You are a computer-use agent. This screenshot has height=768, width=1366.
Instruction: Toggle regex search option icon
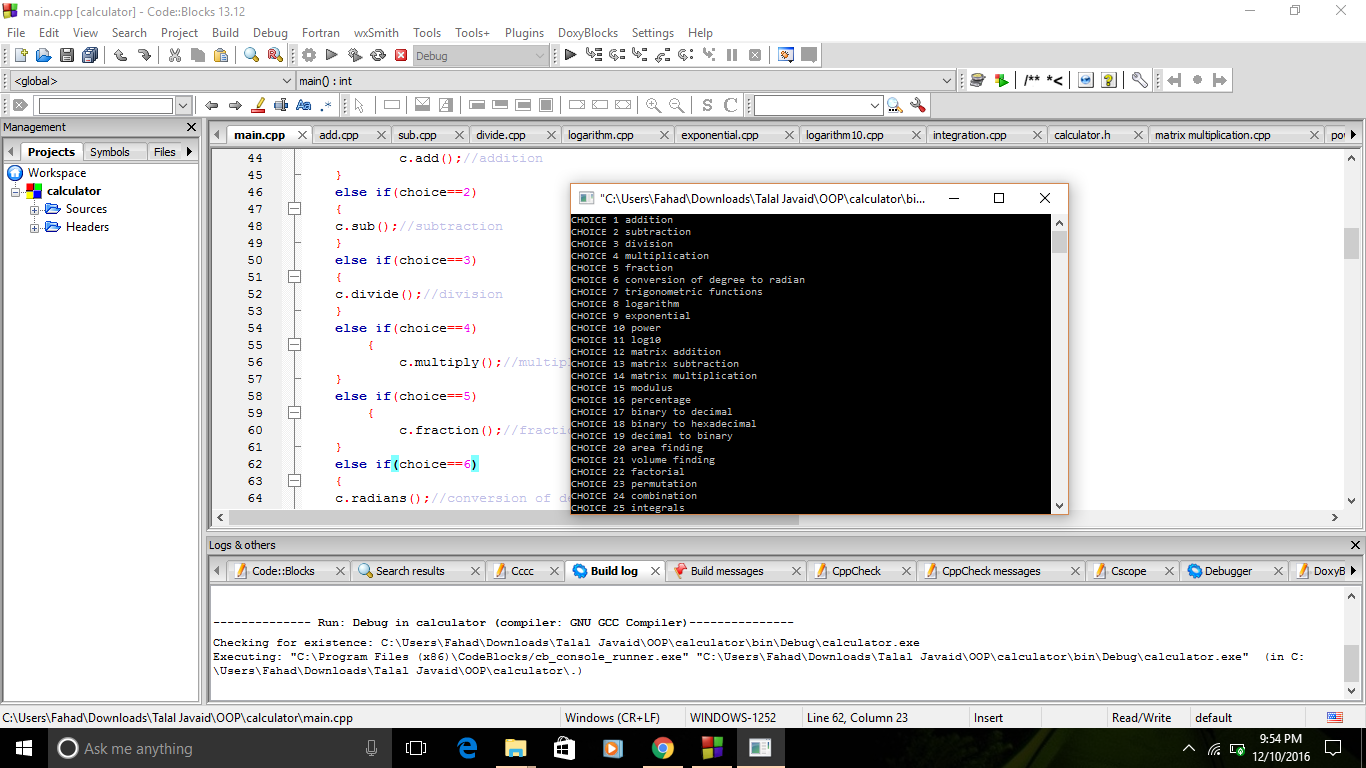327,105
